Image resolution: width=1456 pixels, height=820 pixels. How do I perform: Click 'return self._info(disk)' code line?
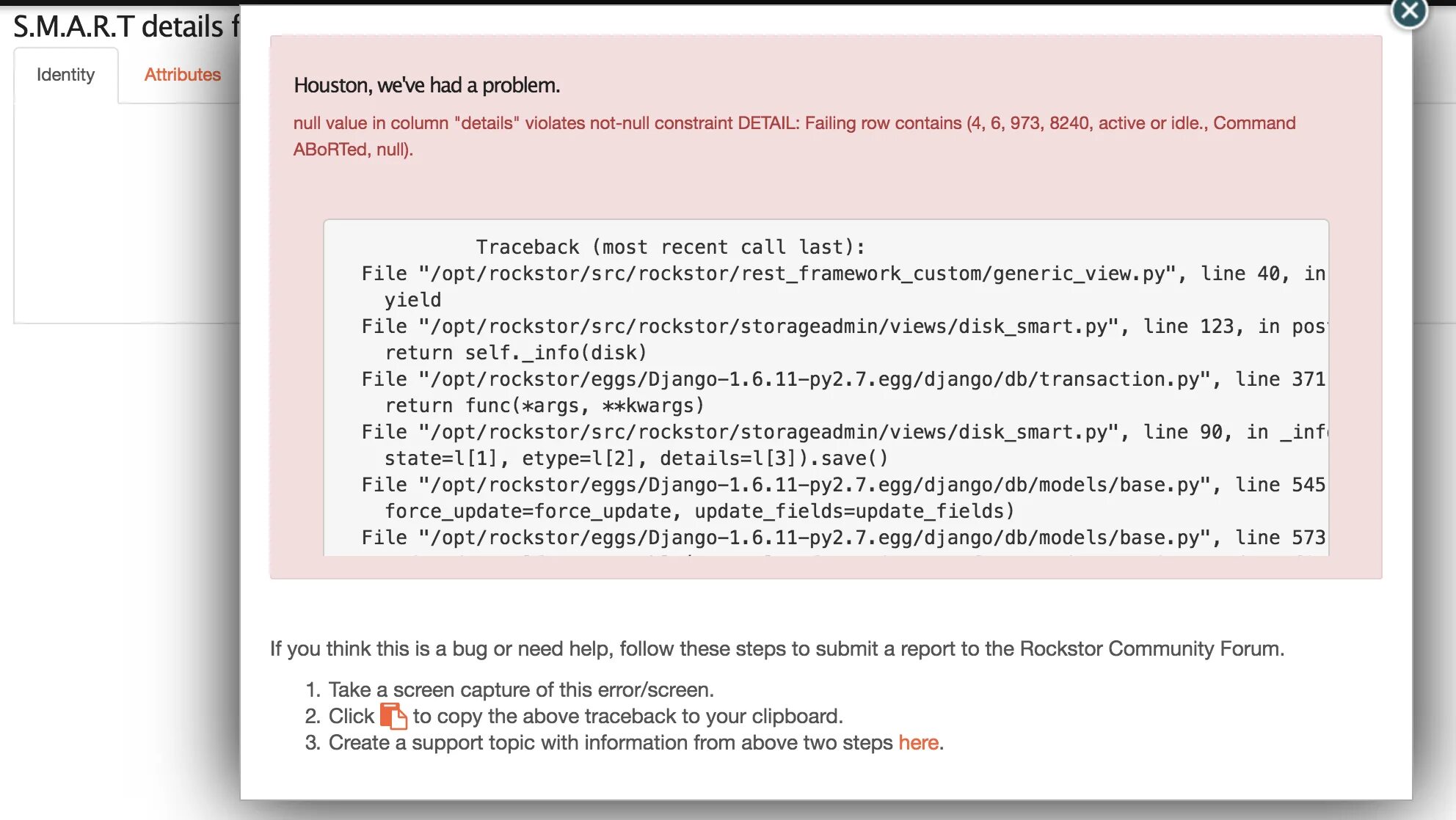pyautogui.click(x=515, y=353)
